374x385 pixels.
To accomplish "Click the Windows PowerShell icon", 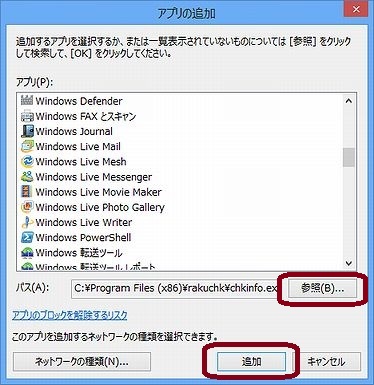I will tap(27, 237).
